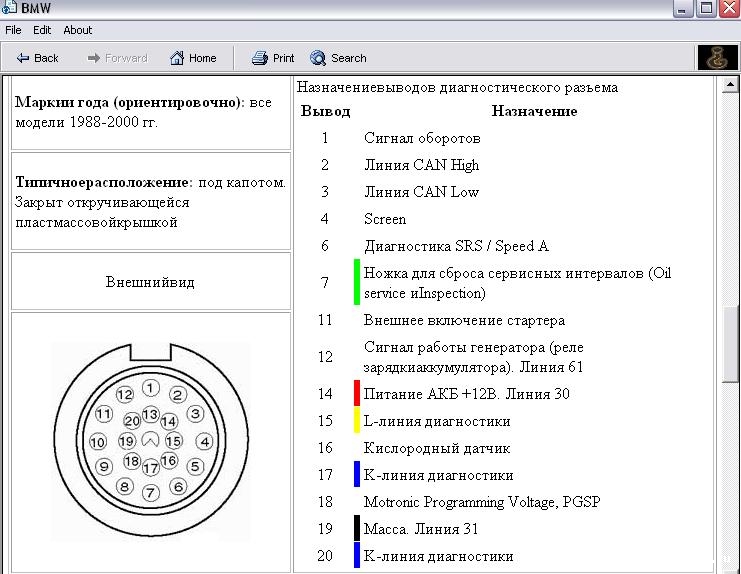
Task: Open Search from the toolbar
Action: [338, 58]
